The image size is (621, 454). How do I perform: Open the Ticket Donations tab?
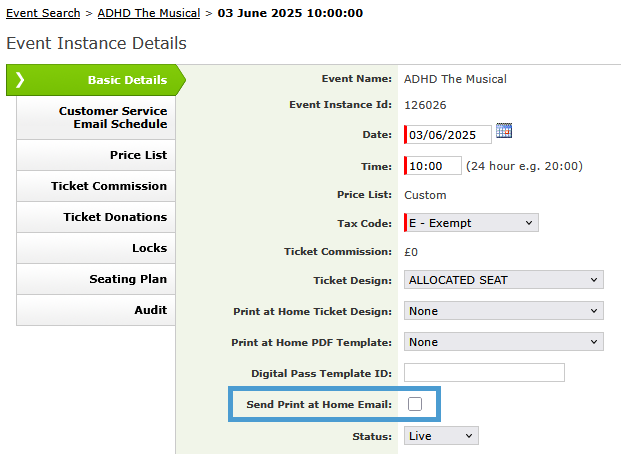click(115, 217)
